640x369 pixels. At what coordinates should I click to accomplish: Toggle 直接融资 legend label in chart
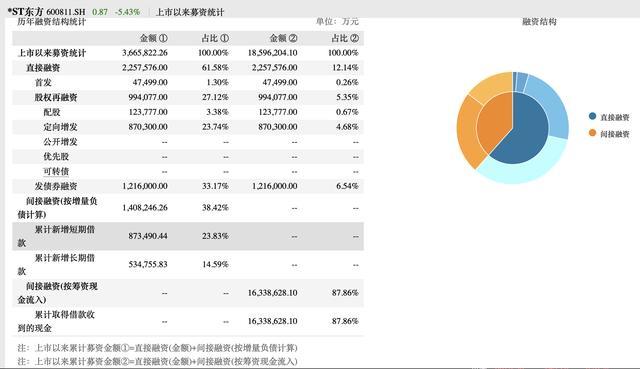(614, 118)
